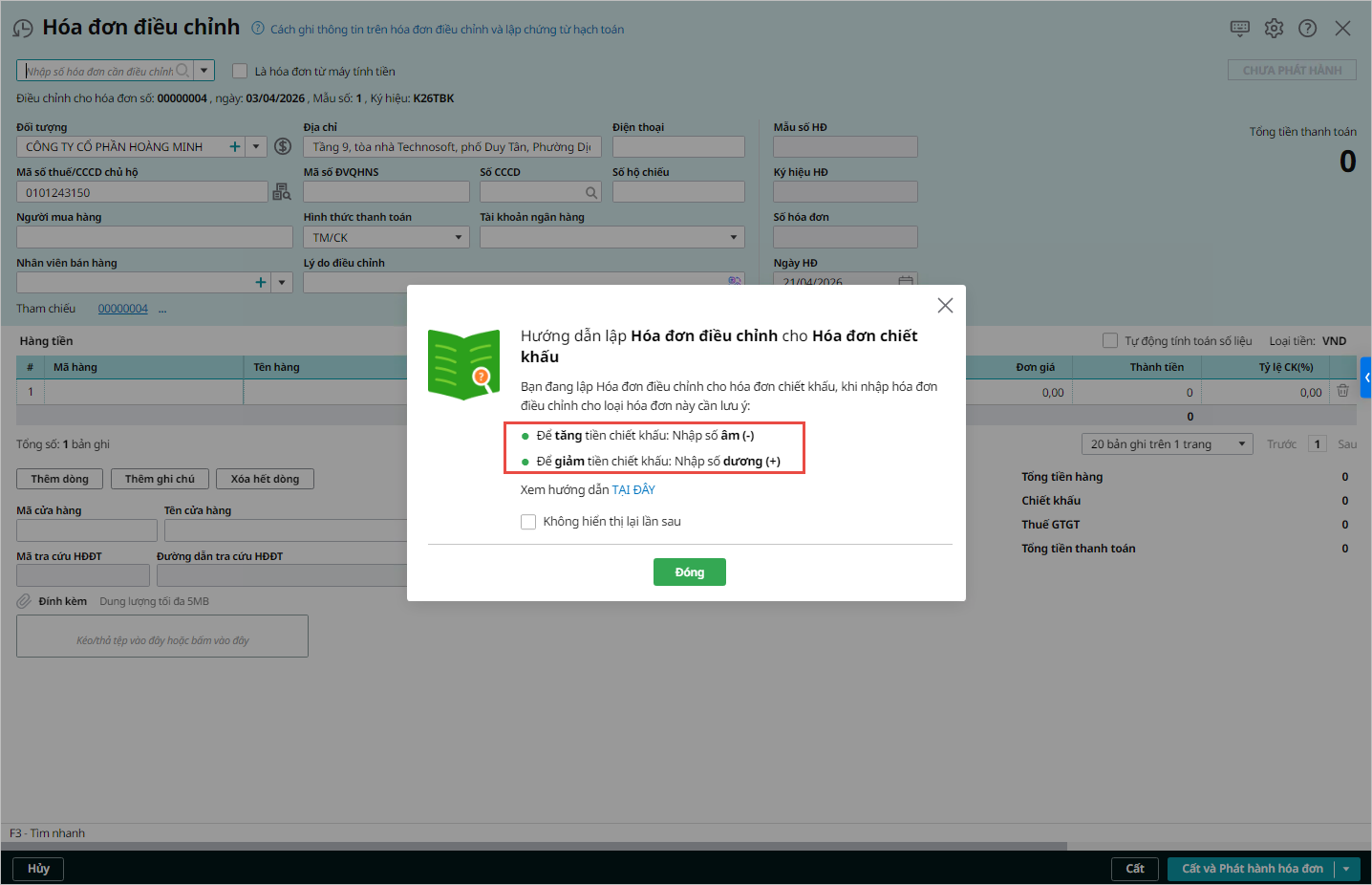Click the 'Người mua hàng' input field
This screenshot has width=1372, height=885.
(154, 237)
